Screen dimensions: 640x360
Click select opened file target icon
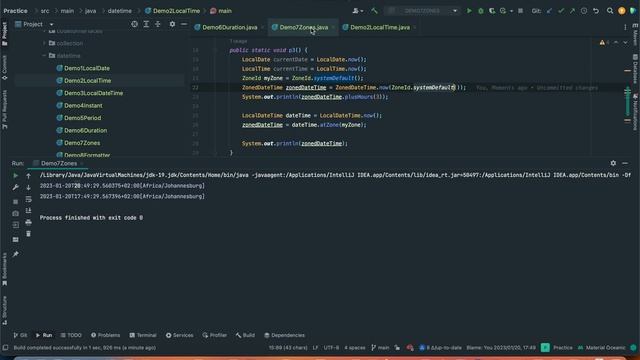coord(134,24)
